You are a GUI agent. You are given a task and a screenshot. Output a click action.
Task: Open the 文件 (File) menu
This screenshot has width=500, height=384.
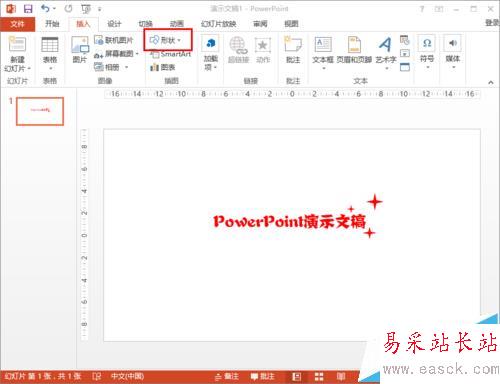(x=17, y=24)
